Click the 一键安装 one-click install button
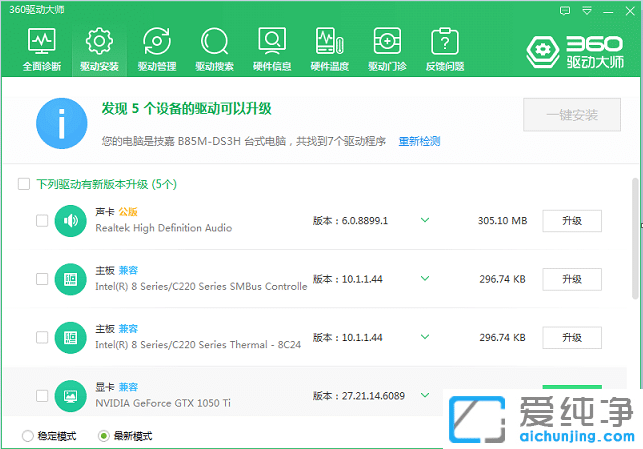The image size is (643, 449). [x=571, y=115]
